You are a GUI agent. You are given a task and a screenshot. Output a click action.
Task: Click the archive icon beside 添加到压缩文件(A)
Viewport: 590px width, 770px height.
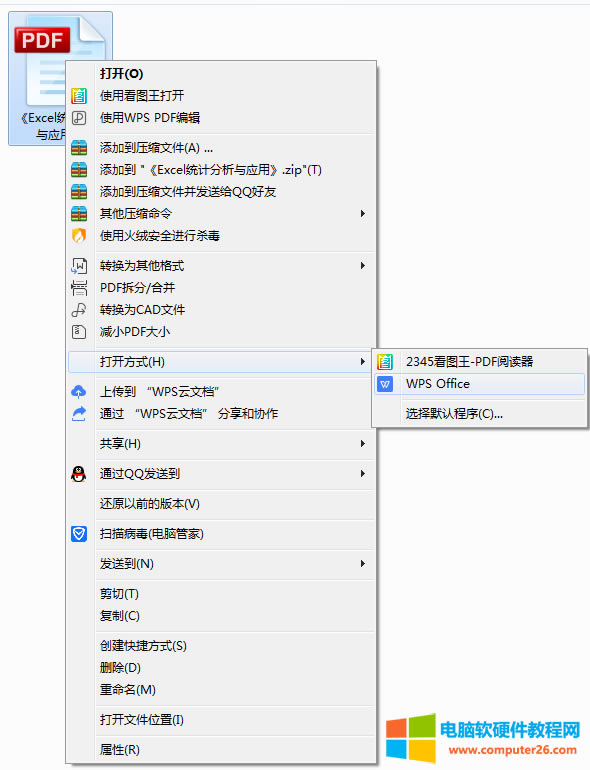pyautogui.click(x=79, y=148)
